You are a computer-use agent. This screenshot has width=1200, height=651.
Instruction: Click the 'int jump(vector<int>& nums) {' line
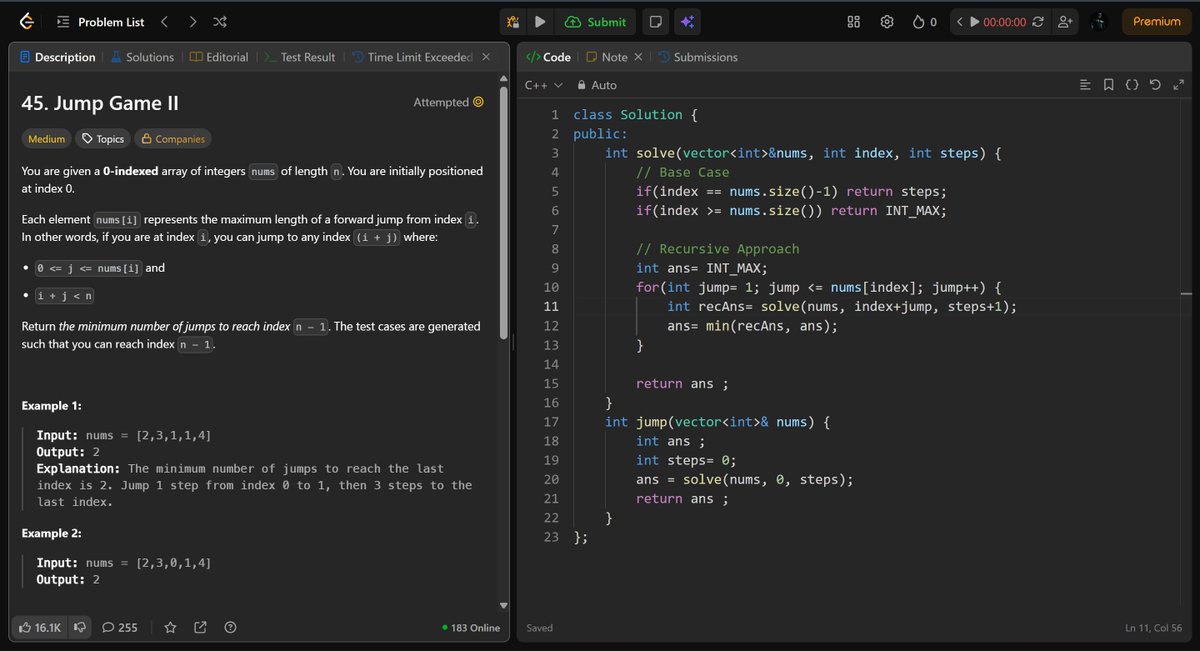coord(718,422)
